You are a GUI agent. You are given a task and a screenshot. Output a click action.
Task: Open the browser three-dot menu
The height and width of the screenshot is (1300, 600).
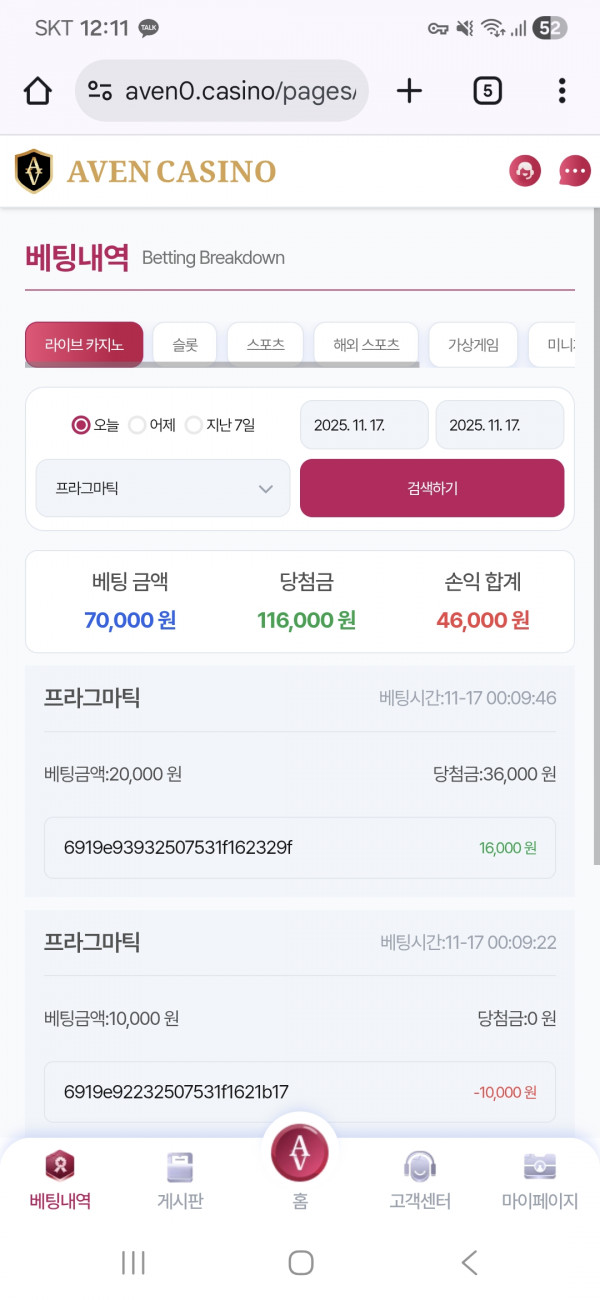(562, 90)
